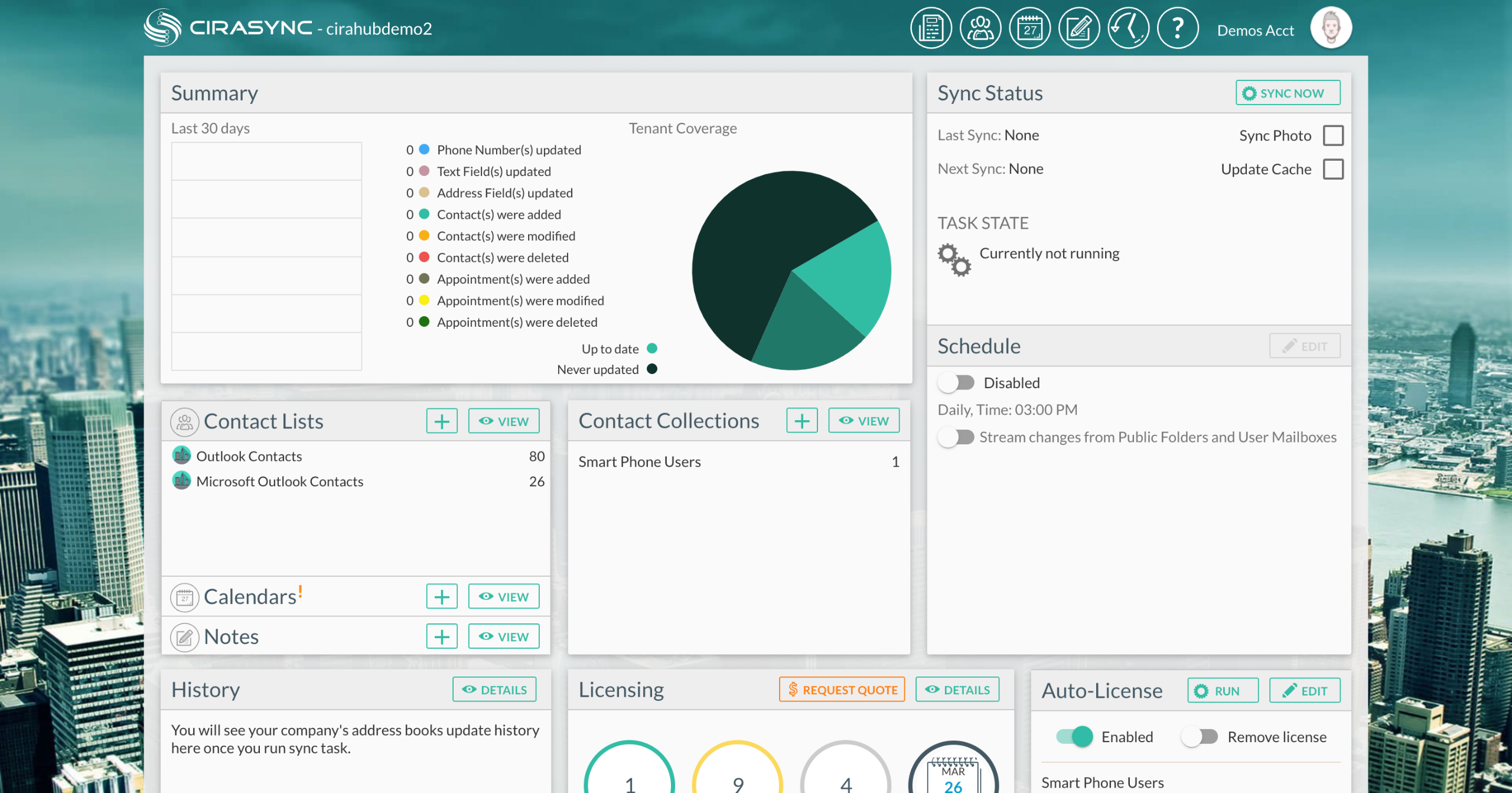Image resolution: width=1512 pixels, height=793 pixels.
Task: Open the help question mark icon
Action: [x=1177, y=28]
